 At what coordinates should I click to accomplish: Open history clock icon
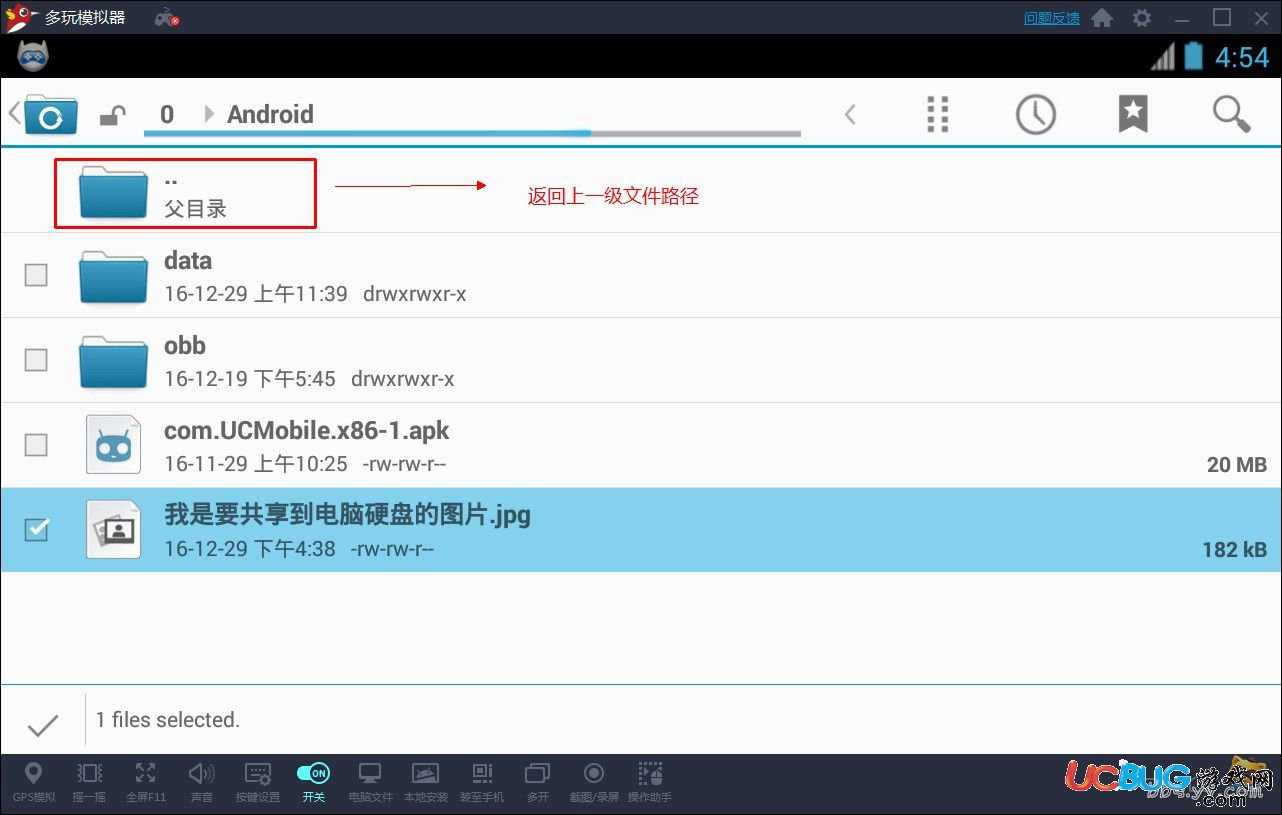(x=1035, y=114)
